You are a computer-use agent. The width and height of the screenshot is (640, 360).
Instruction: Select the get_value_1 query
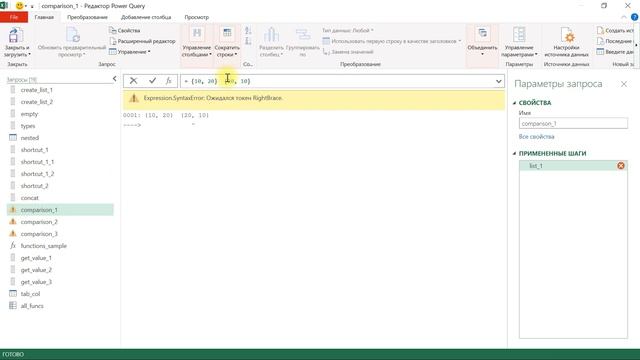tap(60, 258)
